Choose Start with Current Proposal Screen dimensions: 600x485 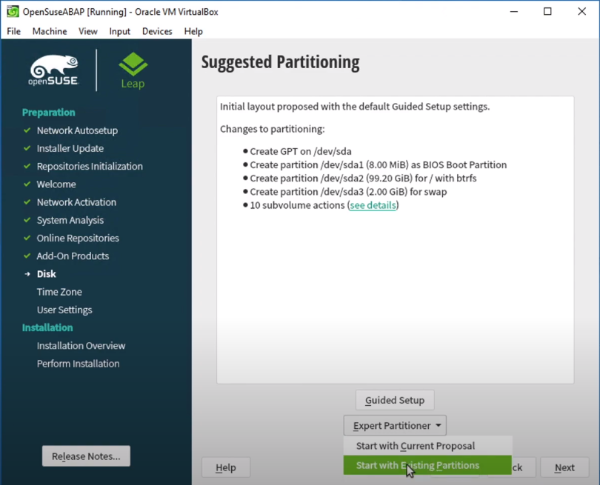click(427, 446)
